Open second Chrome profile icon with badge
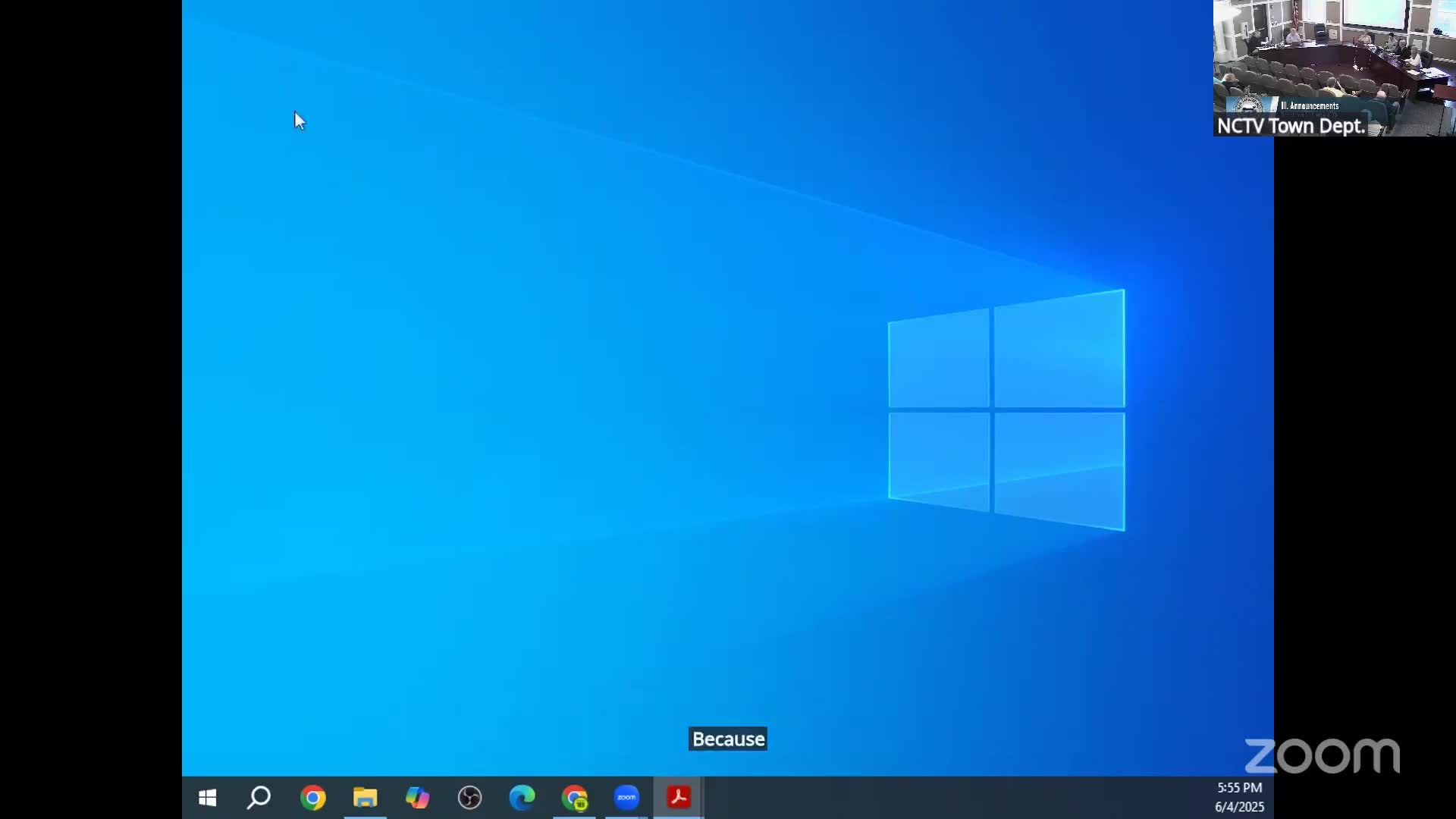 tap(575, 798)
